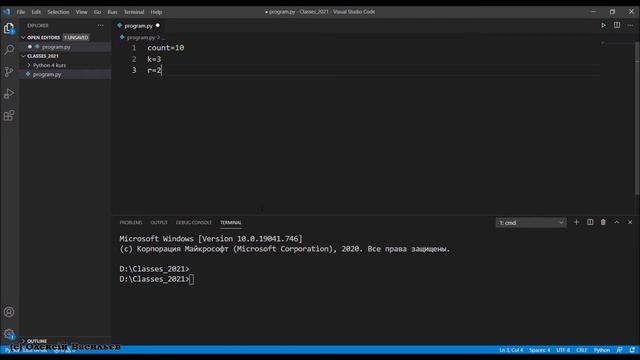Screen dimensions: 640x360
Task: Collapse the CLASSES_2021 folder section
Action: [23, 56]
